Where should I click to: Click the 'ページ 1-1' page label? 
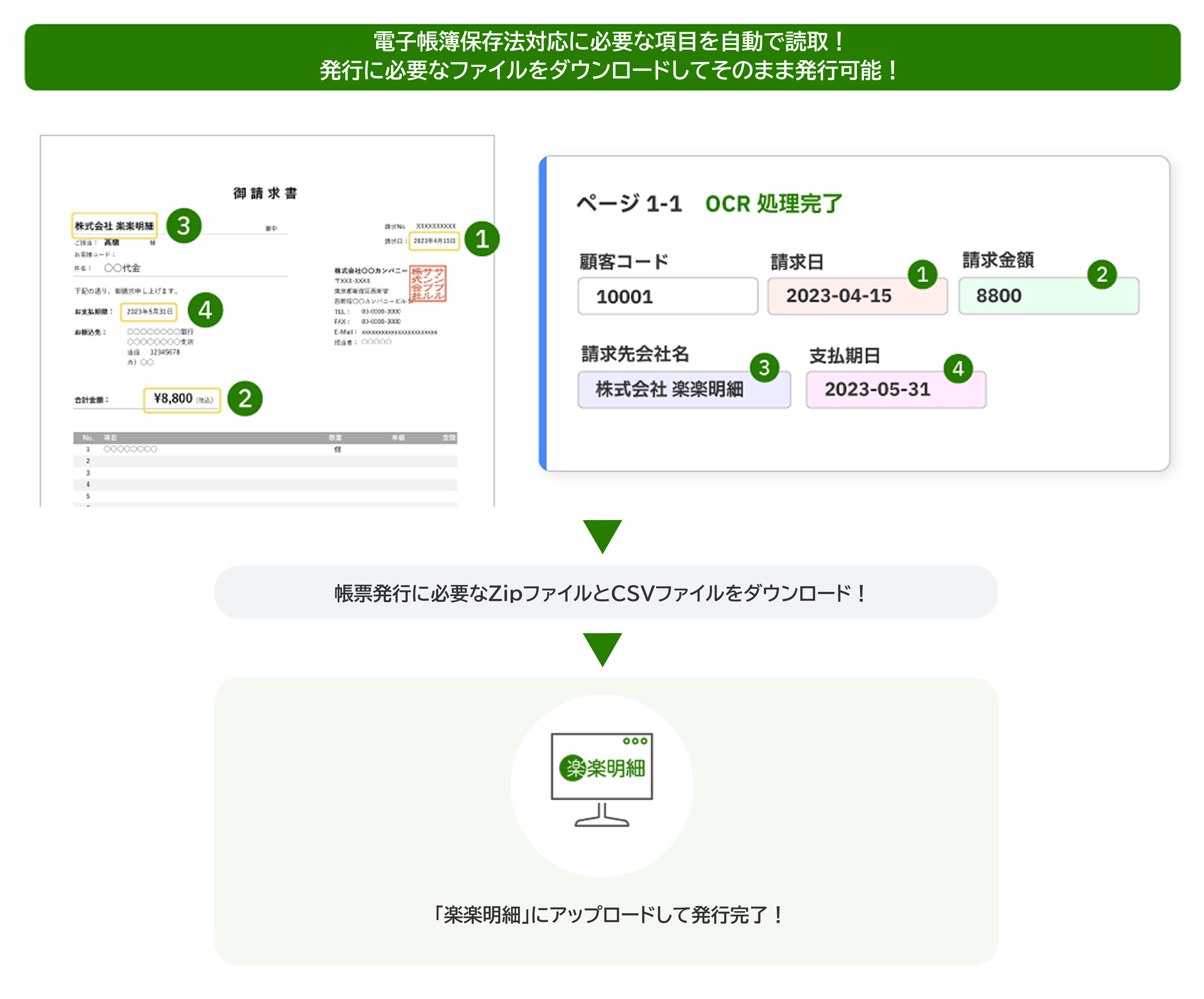629,203
